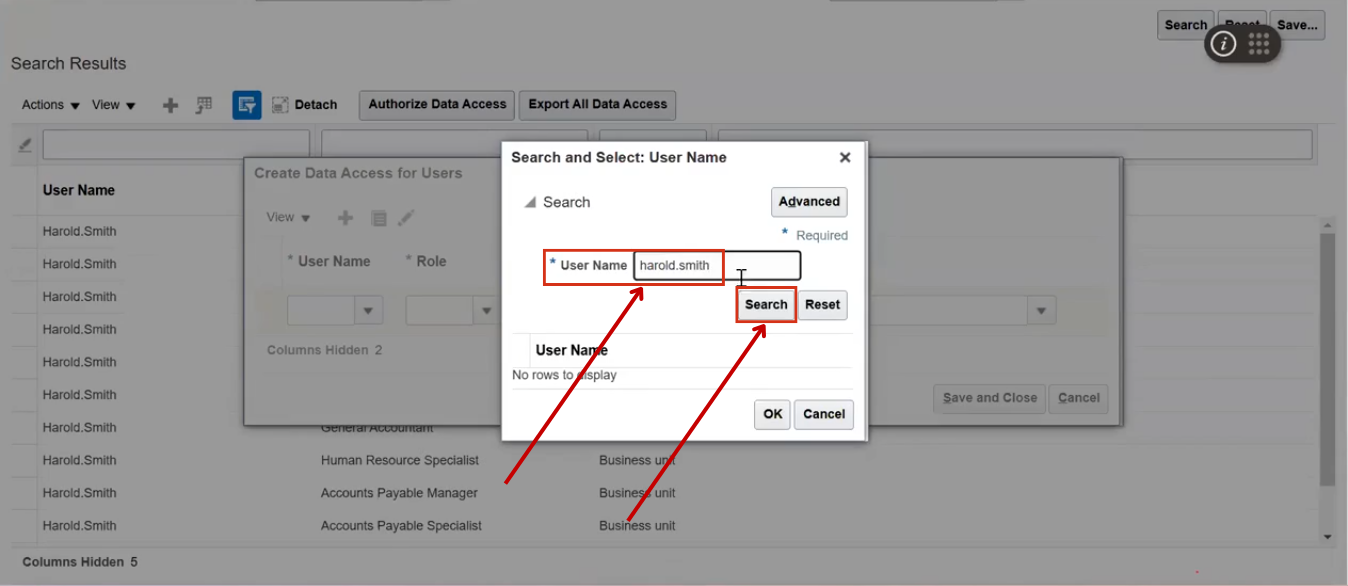Click the Add row icon in Create Data Access dialog
This screenshot has width=1348, height=586.
pos(344,217)
